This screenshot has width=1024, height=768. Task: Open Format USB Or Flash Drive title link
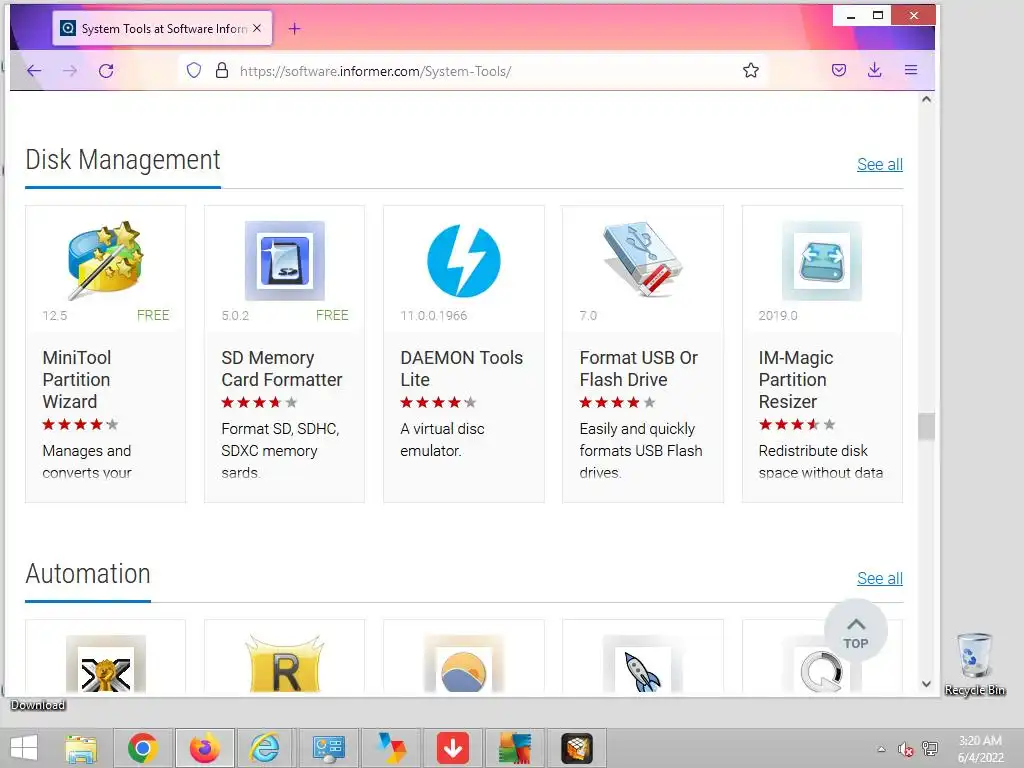pos(639,369)
